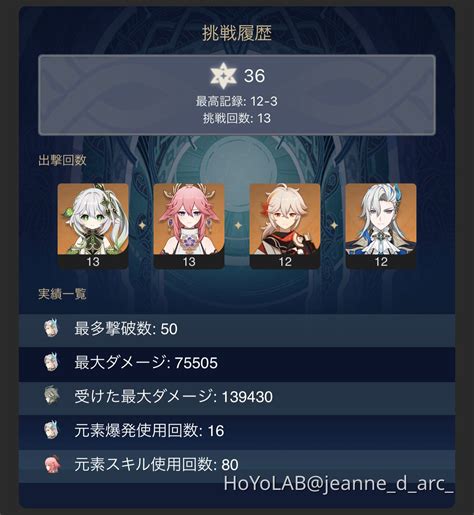Click the sparkle separator between Kazuha and Neuvillette
The width and height of the screenshot is (474, 515).
[x=334, y=226]
